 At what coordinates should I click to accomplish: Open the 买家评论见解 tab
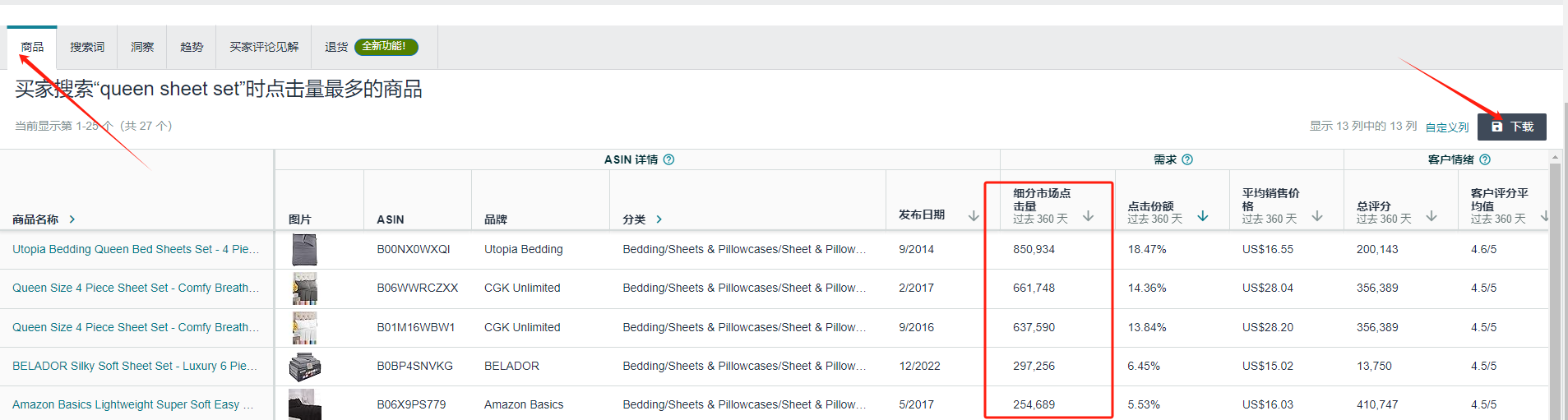coord(264,47)
